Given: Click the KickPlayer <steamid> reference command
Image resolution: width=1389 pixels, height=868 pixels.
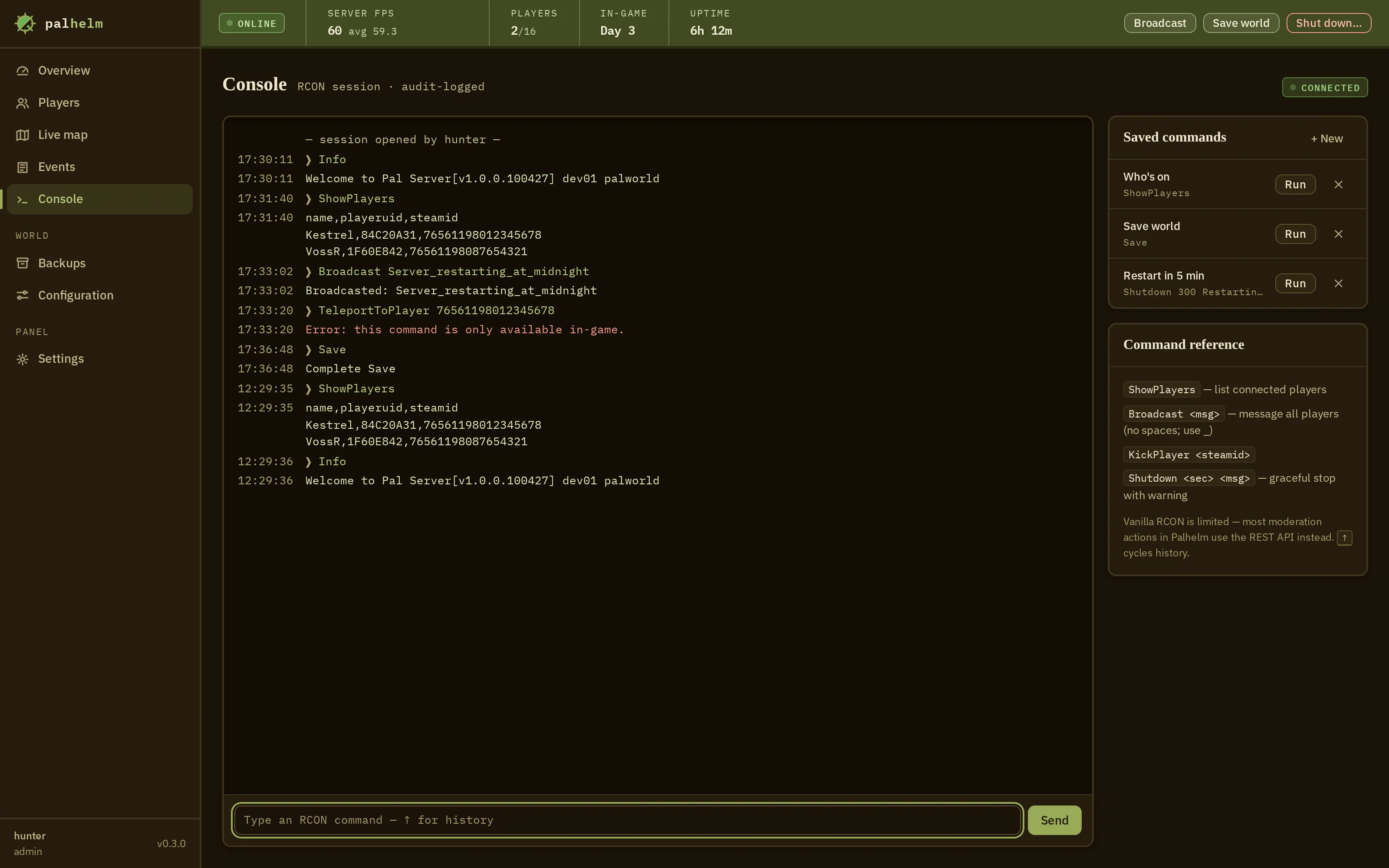Looking at the screenshot, I should (x=1189, y=454).
